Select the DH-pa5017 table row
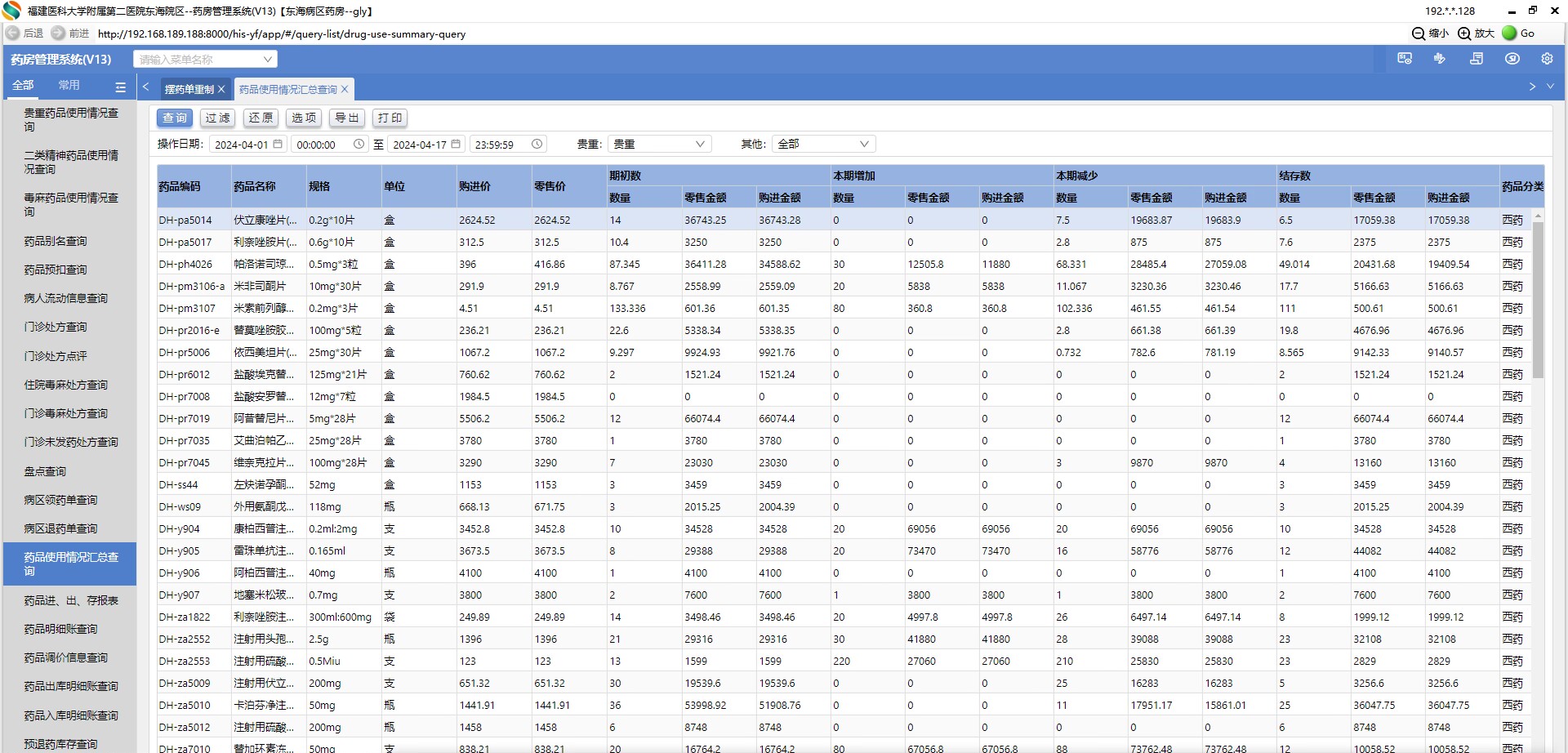Image resolution: width=1568 pixels, height=753 pixels. click(x=185, y=243)
